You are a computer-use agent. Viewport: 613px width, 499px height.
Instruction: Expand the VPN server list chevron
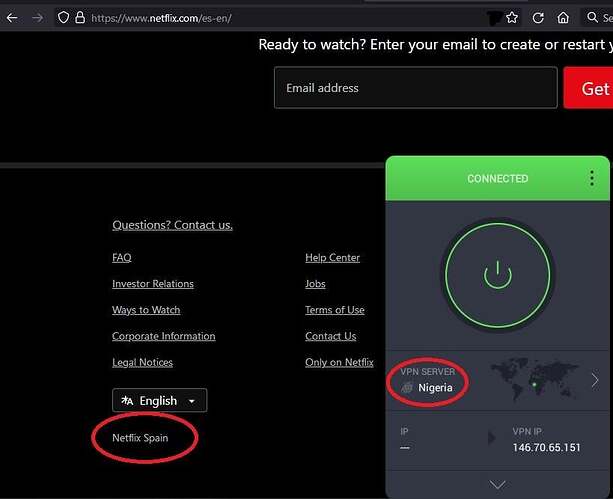tap(595, 380)
